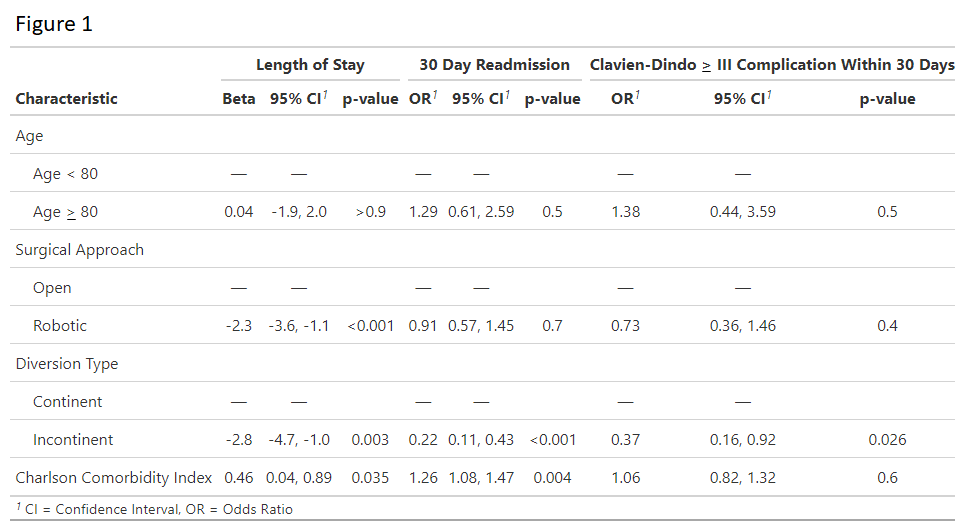
Task: Select the "Incontinent" row label
Action: [73, 440]
